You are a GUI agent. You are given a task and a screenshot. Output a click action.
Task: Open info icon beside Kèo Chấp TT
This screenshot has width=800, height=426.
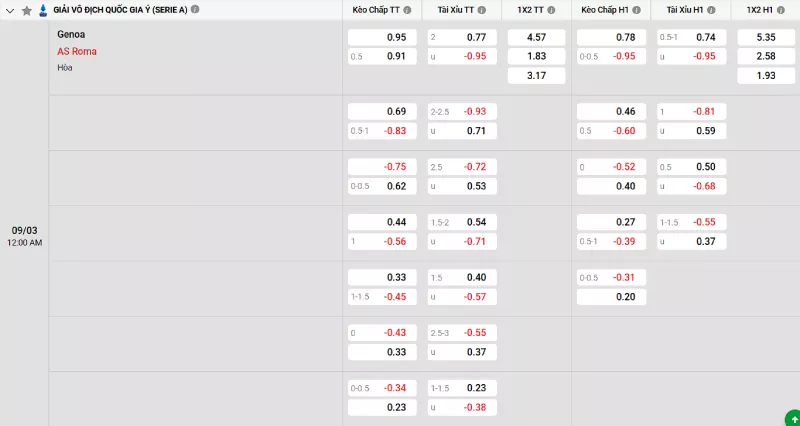tap(410, 10)
